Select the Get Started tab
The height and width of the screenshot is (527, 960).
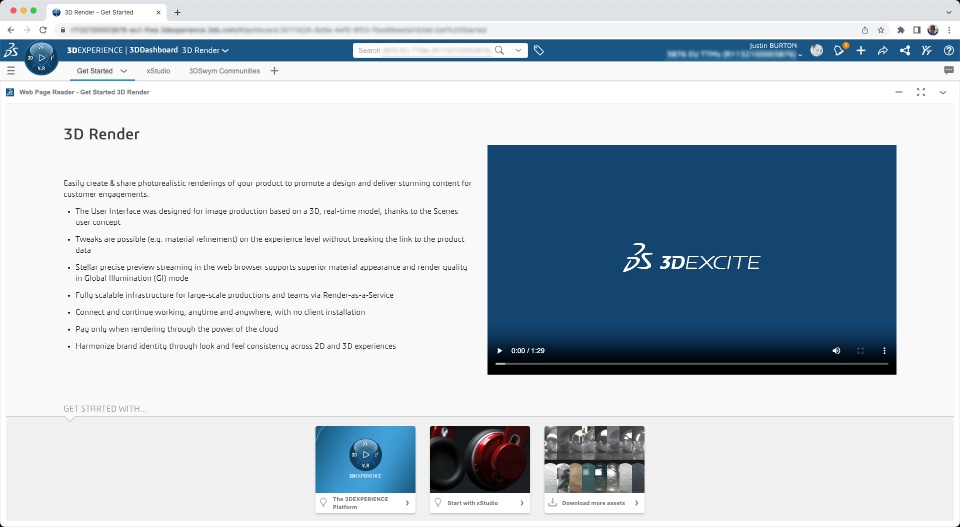[x=95, y=71]
